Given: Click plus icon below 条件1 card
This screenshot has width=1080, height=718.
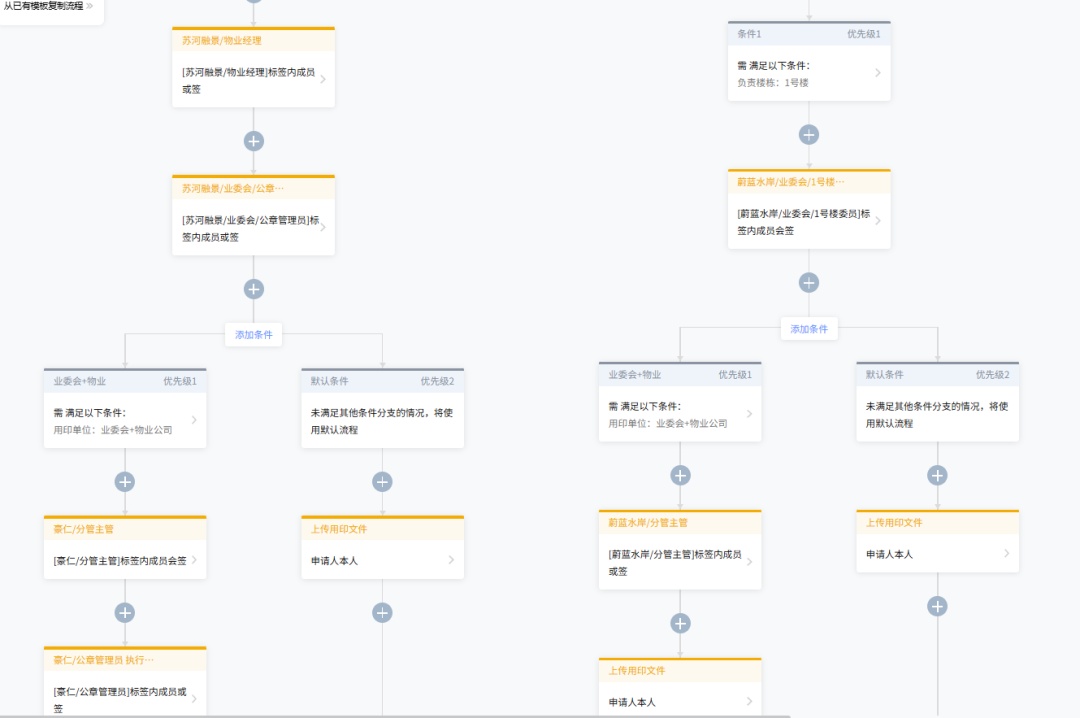Looking at the screenshot, I should [x=809, y=135].
